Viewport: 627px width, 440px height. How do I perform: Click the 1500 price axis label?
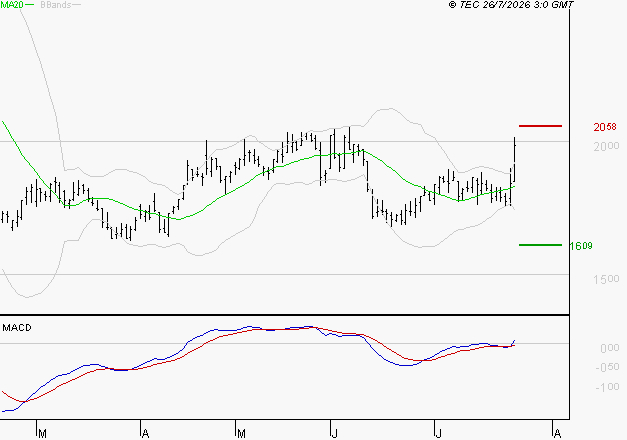click(x=606, y=279)
